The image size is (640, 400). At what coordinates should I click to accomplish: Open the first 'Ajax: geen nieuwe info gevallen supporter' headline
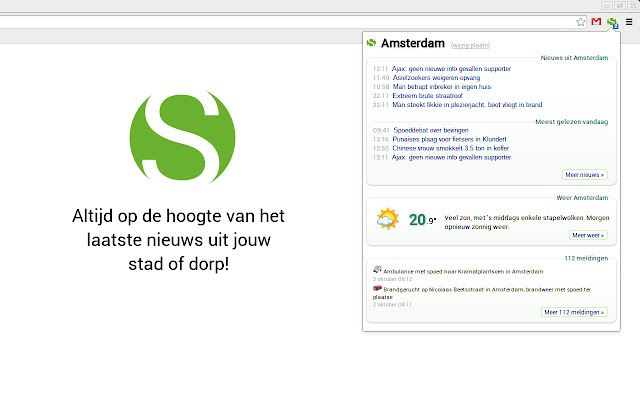pos(451,69)
